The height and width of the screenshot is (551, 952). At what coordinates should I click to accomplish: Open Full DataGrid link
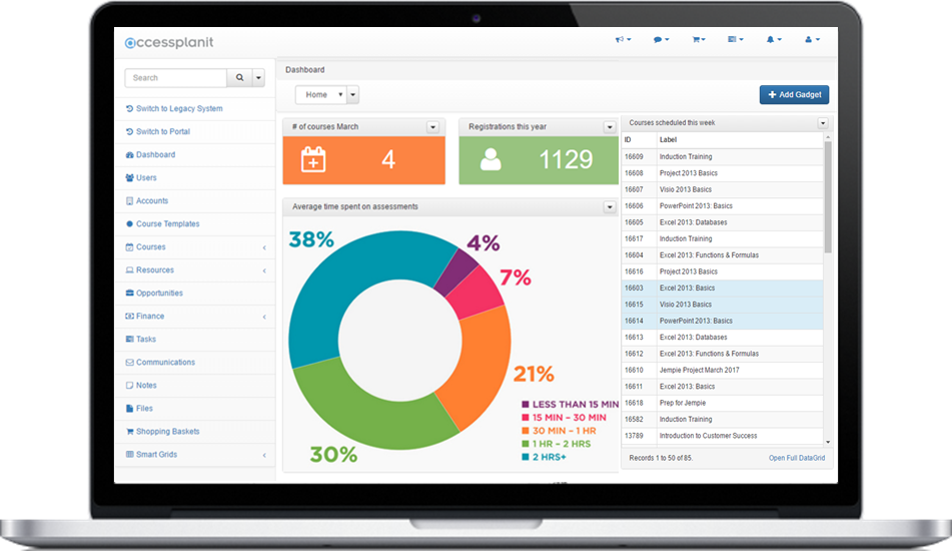[797, 458]
